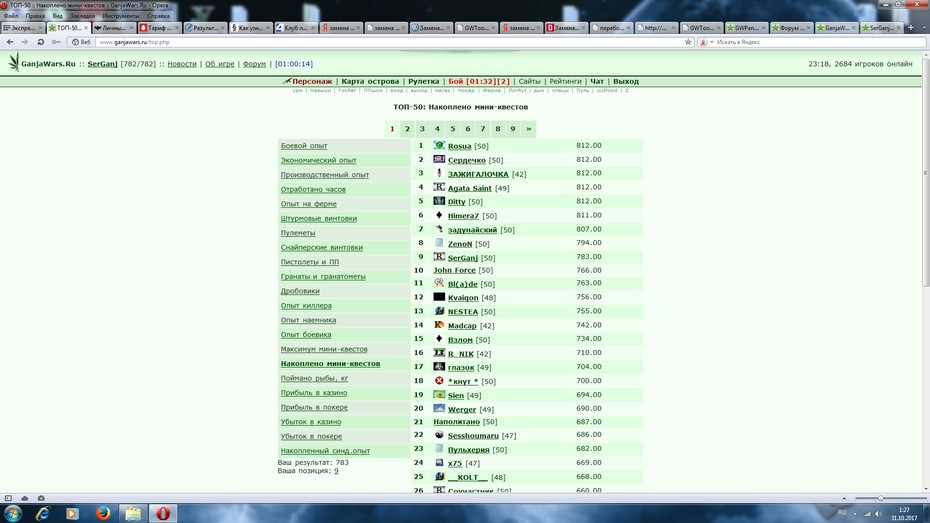Click the clan icon next to Сердечко
The width and height of the screenshot is (930, 523).
(x=439, y=159)
